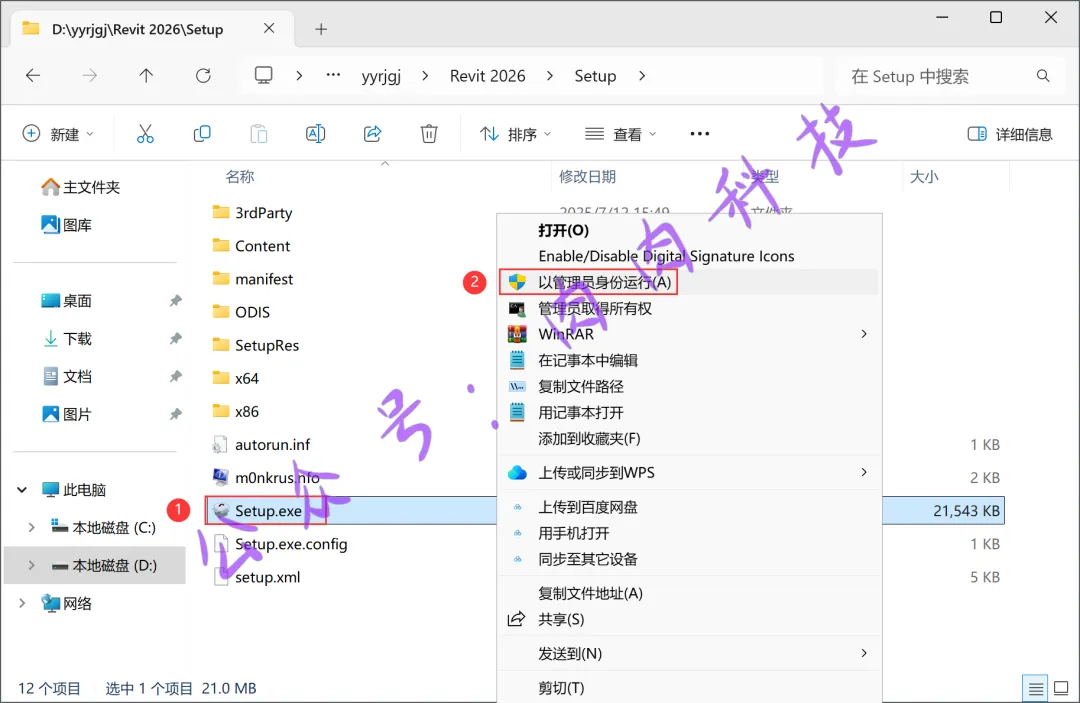Click the This PC monitor icon in address bar
The width and height of the screenshot is (1080, 703).
point(264,75)
